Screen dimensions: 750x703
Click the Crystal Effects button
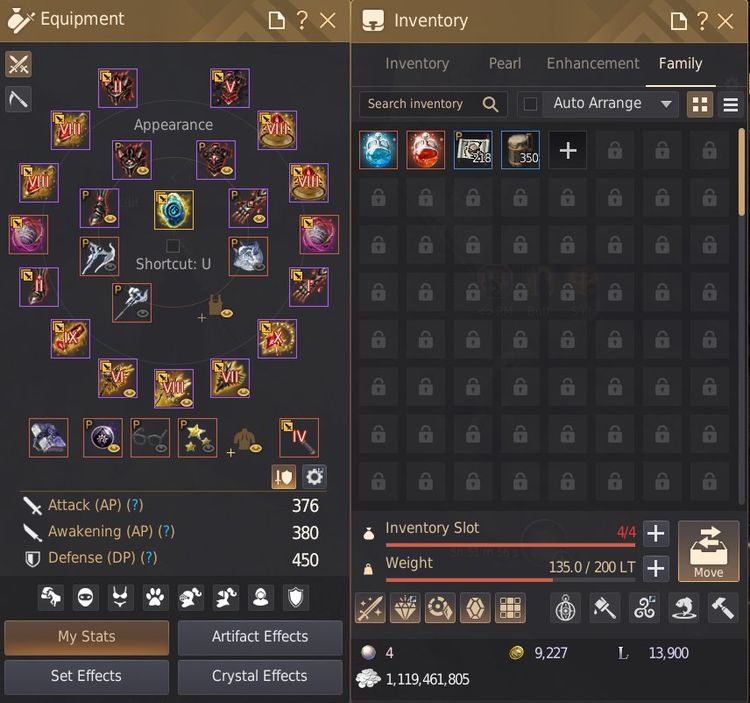pos(260,676)
